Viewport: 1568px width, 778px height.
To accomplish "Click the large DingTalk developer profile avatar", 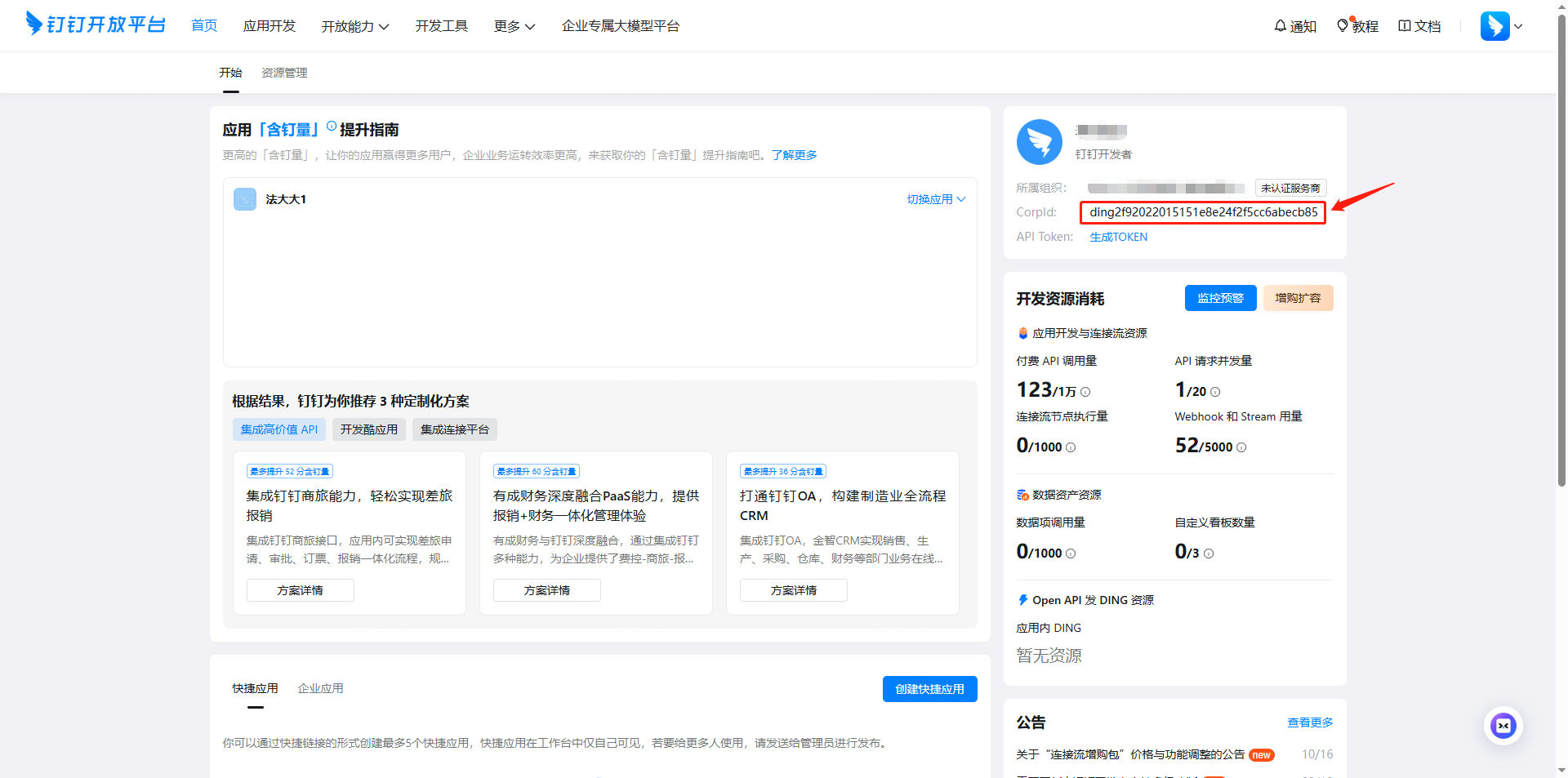I will click(x=1040, y=142).
